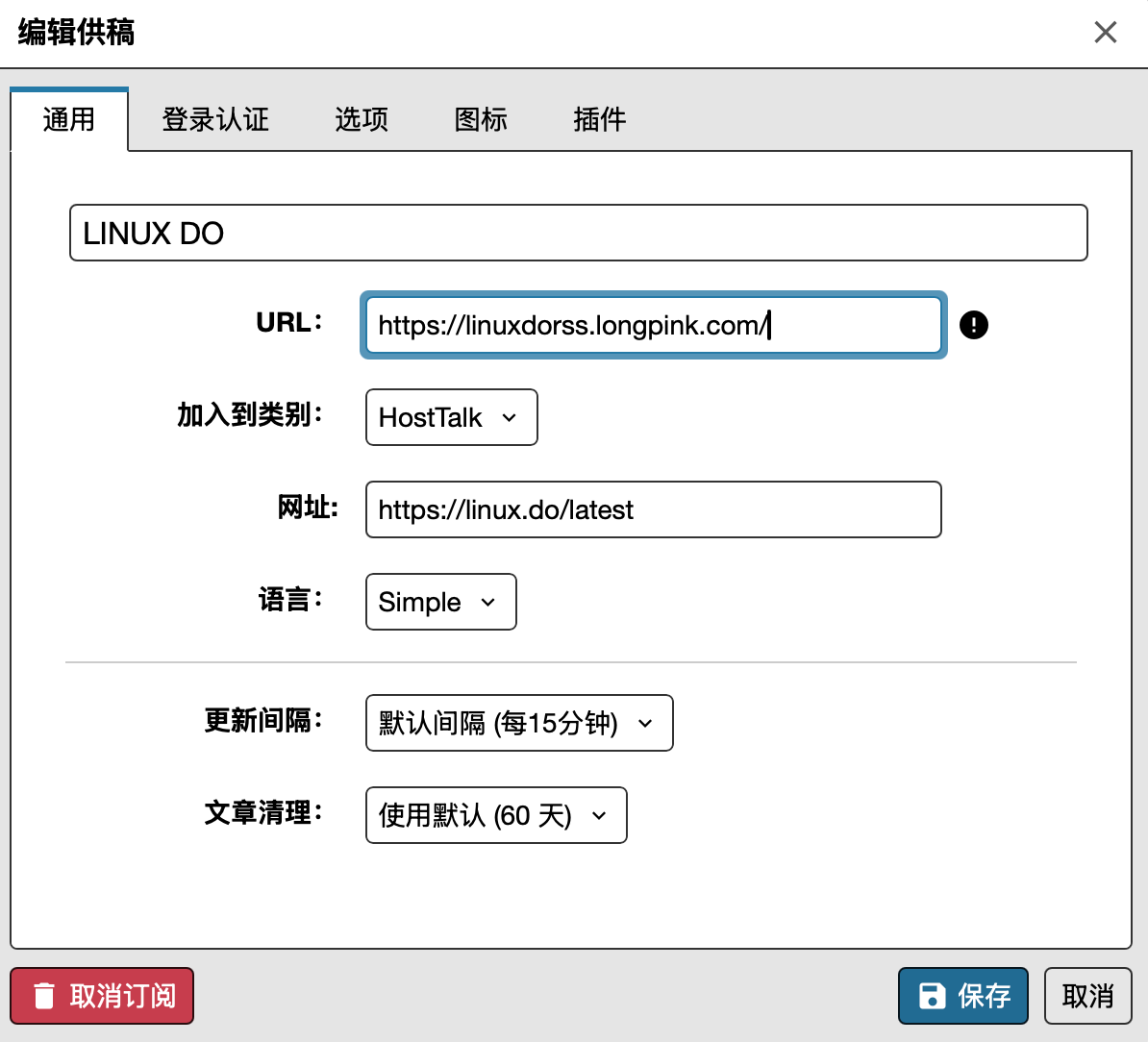Cancel editing with the 取消 button
The width and height of the screenshot is (1148, 1042).
[1088, 996]
